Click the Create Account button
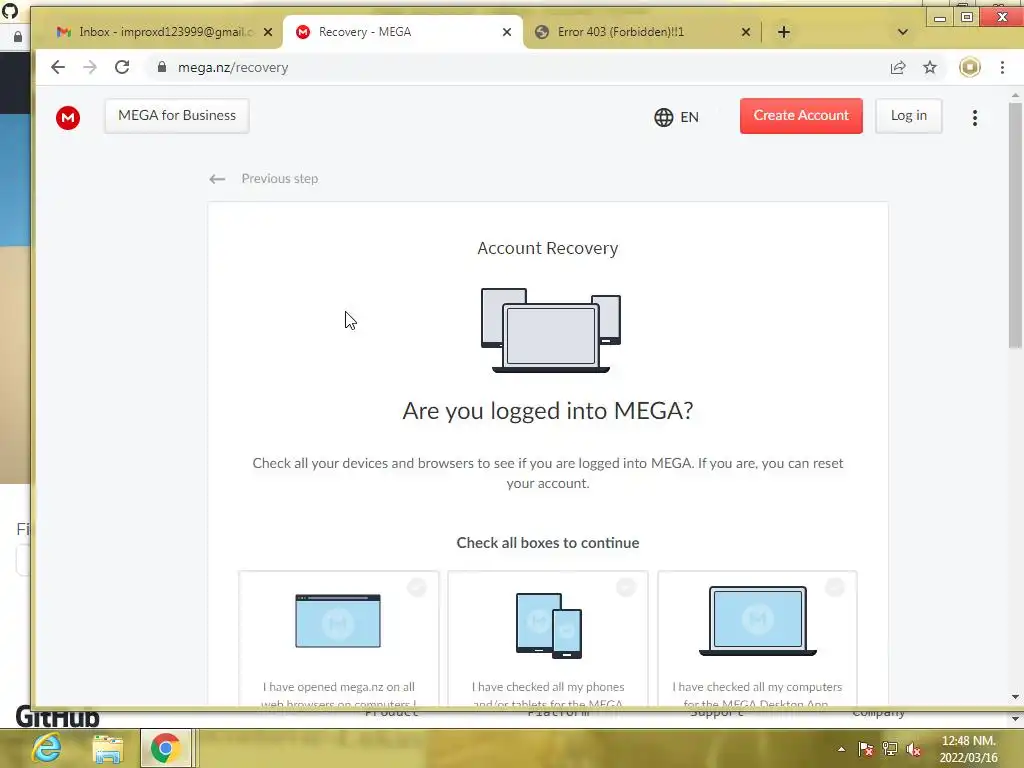The height and width of the screenshot is (768, 1024). click(801, 116)
